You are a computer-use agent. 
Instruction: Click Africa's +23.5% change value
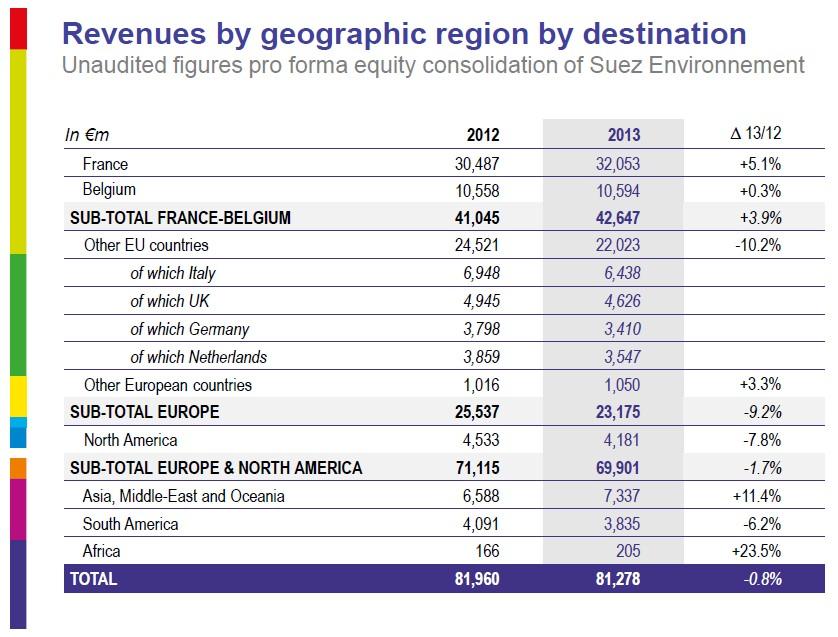tap(756, 551)
